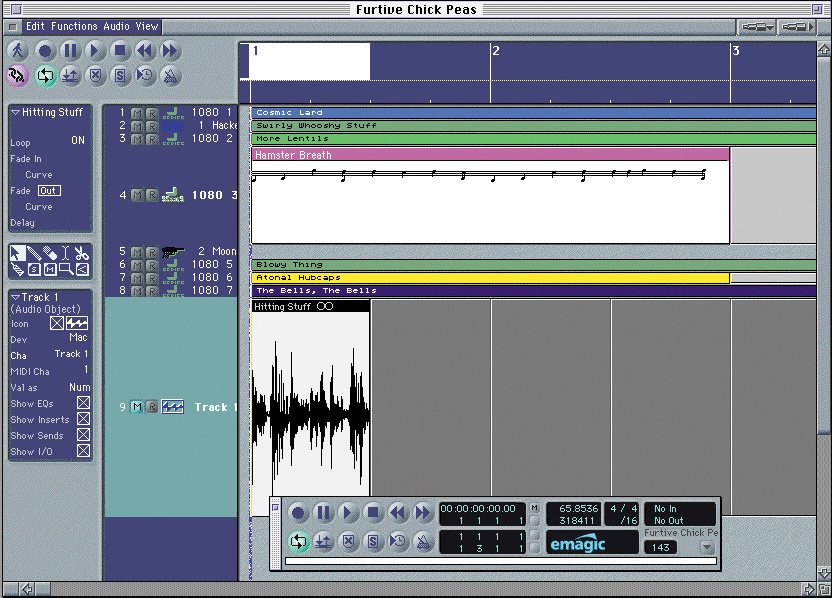
Task: Open the Functions menu
Action: pos(74,26)
